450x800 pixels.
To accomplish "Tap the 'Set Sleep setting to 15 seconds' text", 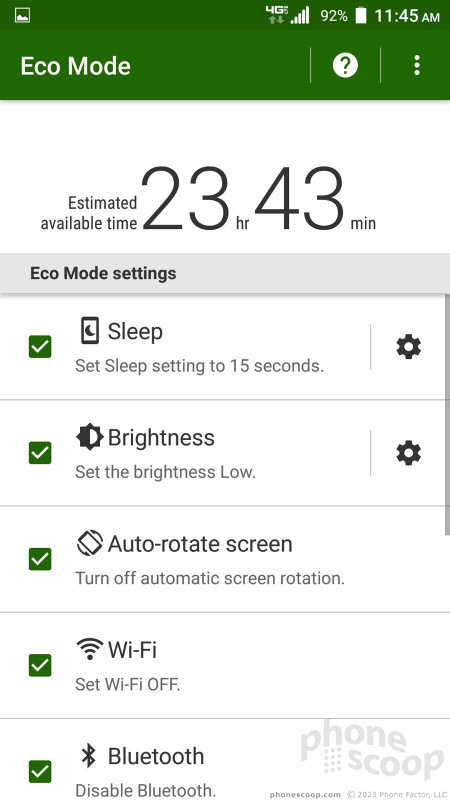I will point(199,366).
